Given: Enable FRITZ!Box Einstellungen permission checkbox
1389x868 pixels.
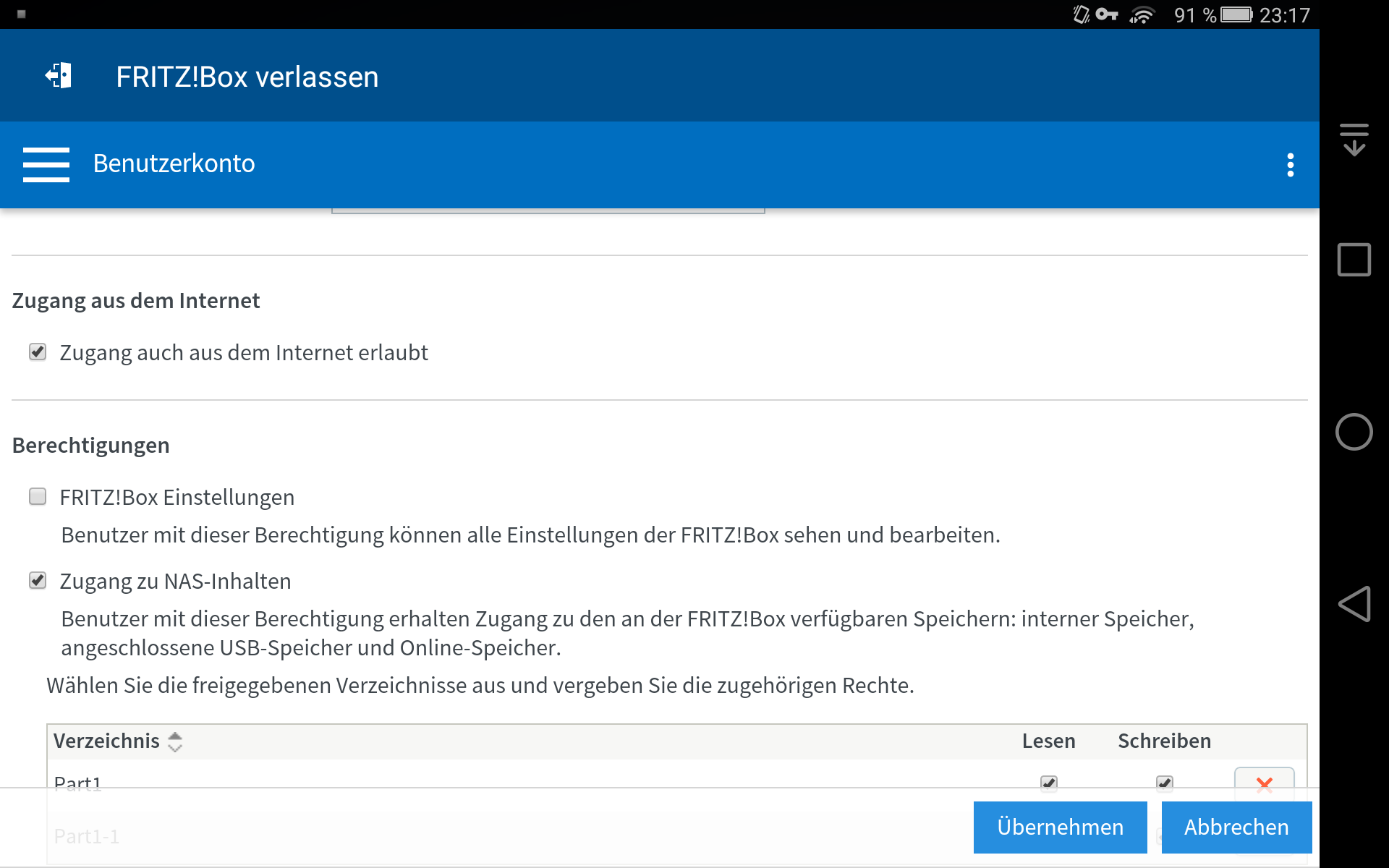Looking at the screenshot, I should (38, 496).
